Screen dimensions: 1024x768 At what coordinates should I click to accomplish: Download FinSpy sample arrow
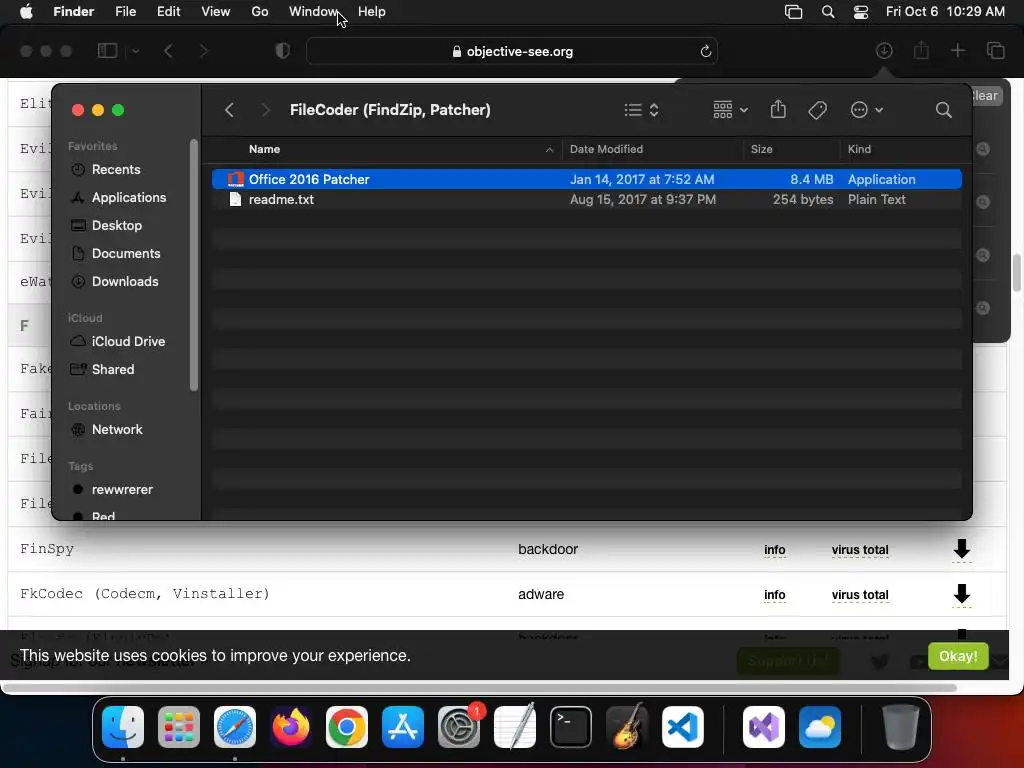tap(961, 549)
